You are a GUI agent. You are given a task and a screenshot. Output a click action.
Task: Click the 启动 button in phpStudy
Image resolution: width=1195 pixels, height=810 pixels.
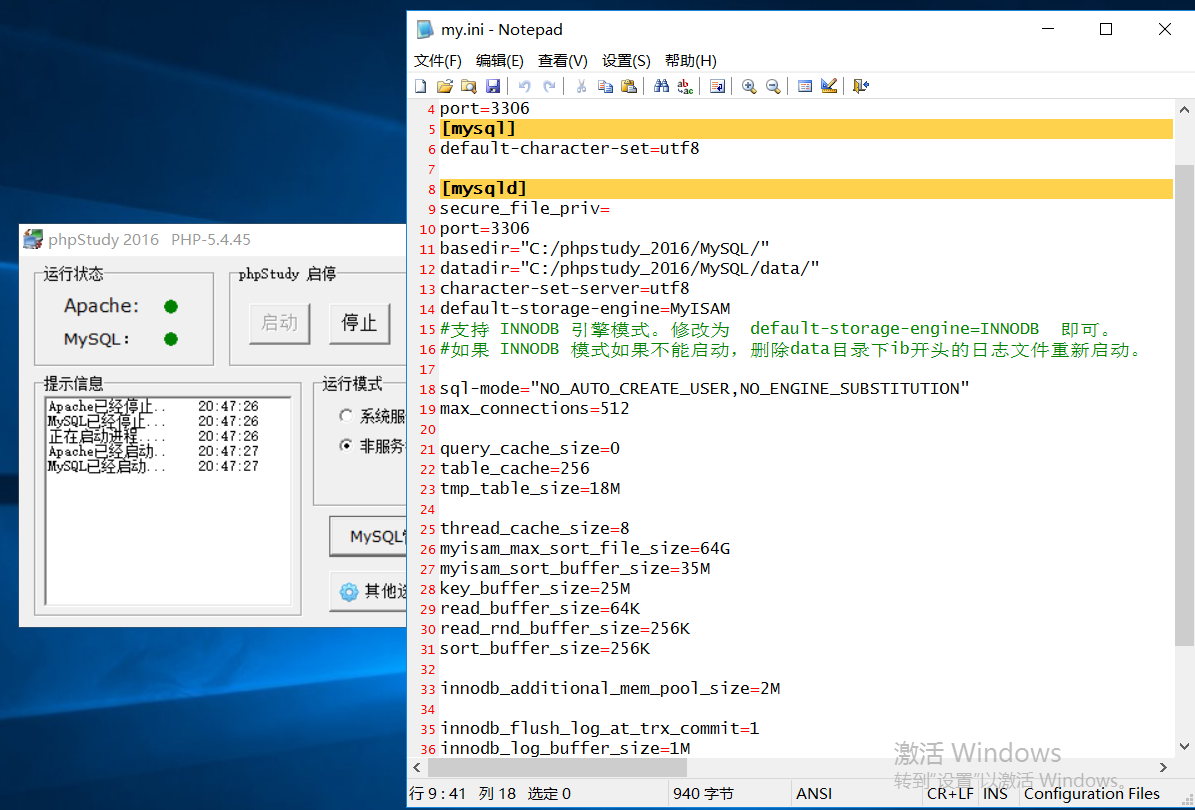tap(280, 323)
